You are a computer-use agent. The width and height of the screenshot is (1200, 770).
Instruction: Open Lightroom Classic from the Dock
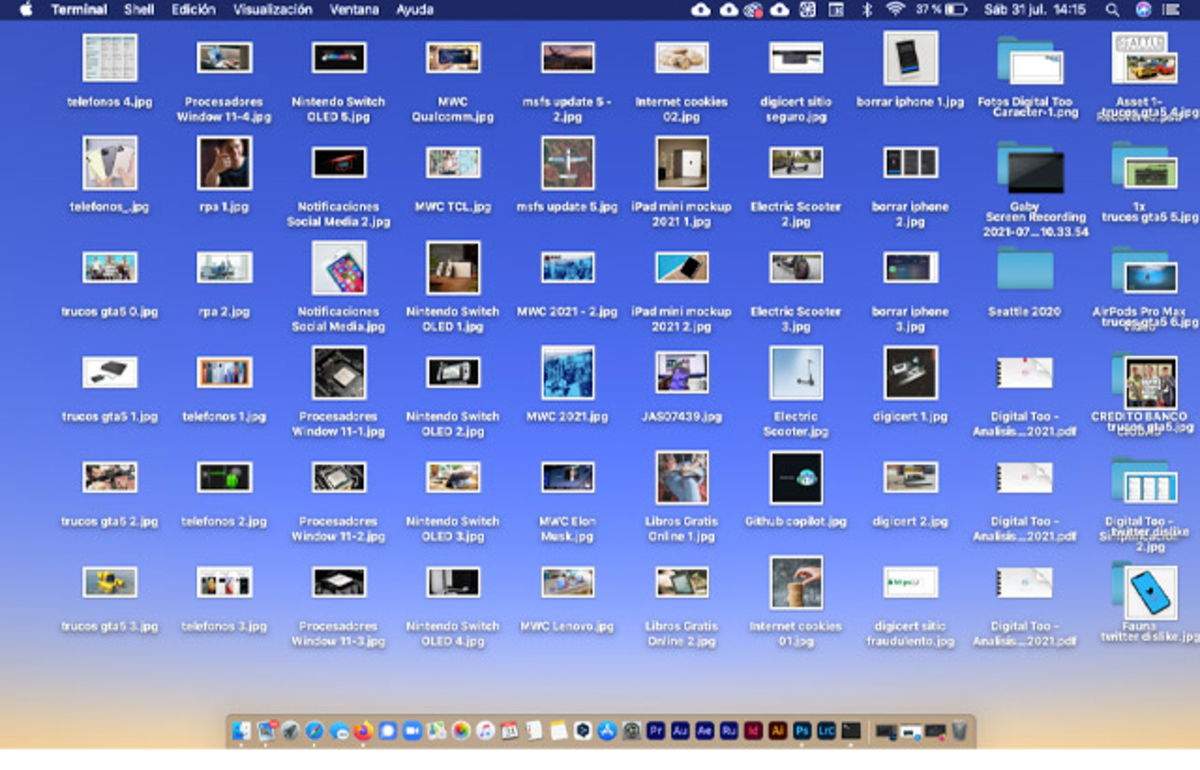(827, 730)
